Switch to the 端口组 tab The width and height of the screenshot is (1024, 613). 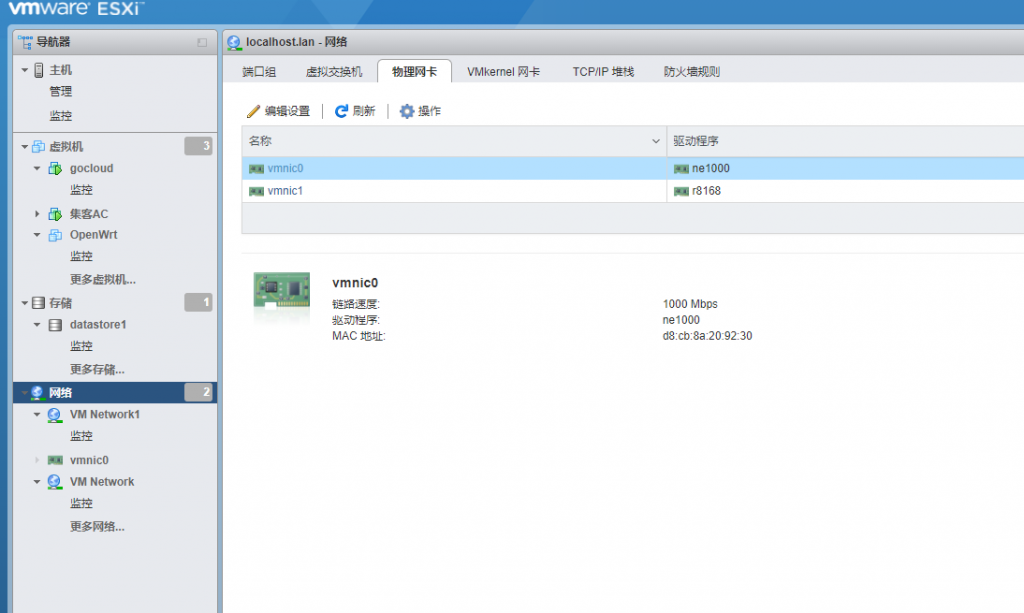(x=259, y=72)
